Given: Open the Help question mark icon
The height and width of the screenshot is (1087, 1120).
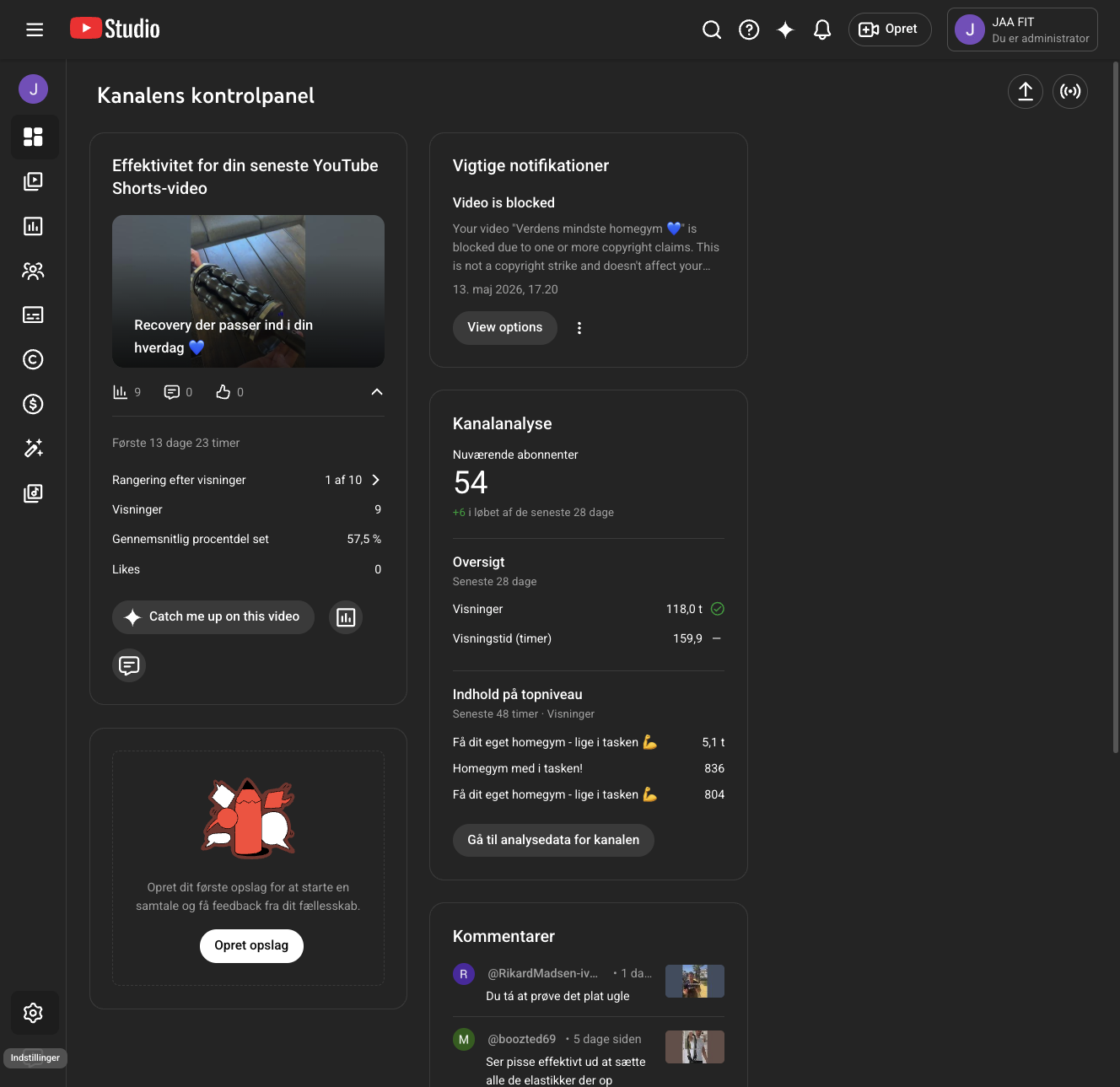Looking at the screenshot, I should (x=749, y=30).
